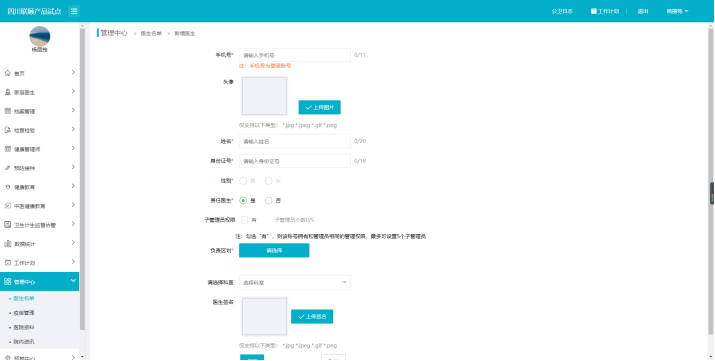Open the fourth submenu item under 管理中心
The height and width of the screenshot is (361, 715).
click(x=24, y=341)
